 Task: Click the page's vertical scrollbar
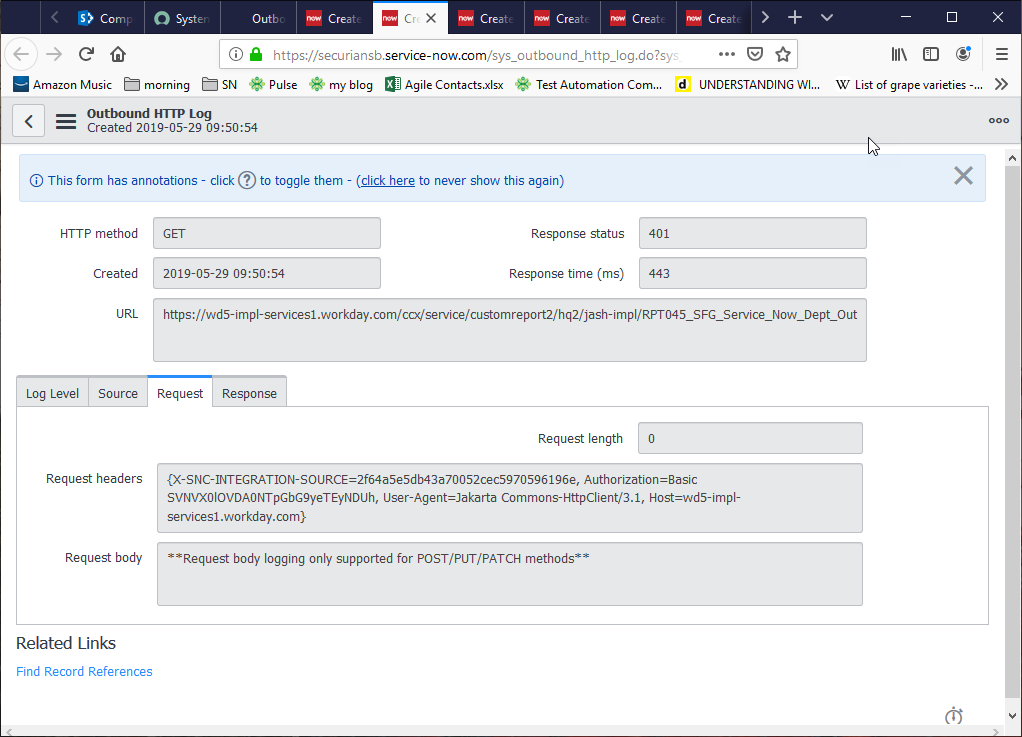[1014, 400]
